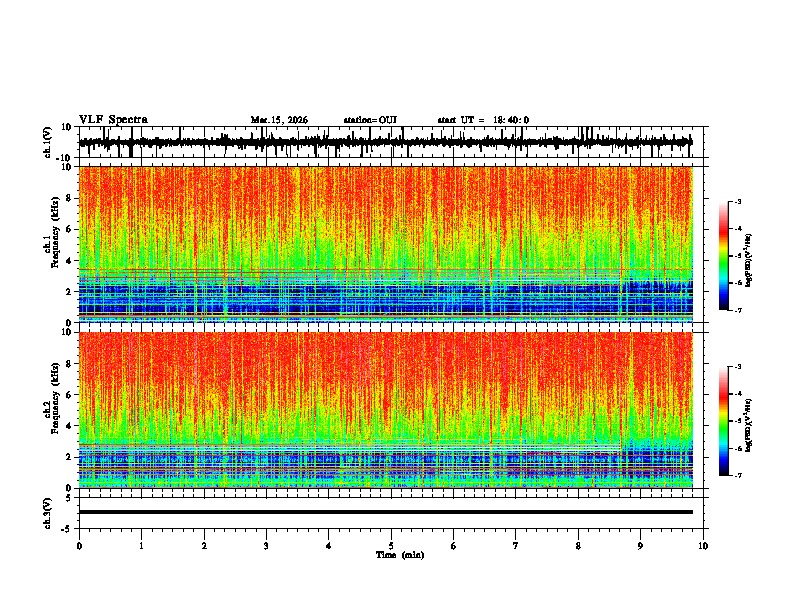
Task: Click the ch.1 waveform trace panel
Action: [391, 142]
